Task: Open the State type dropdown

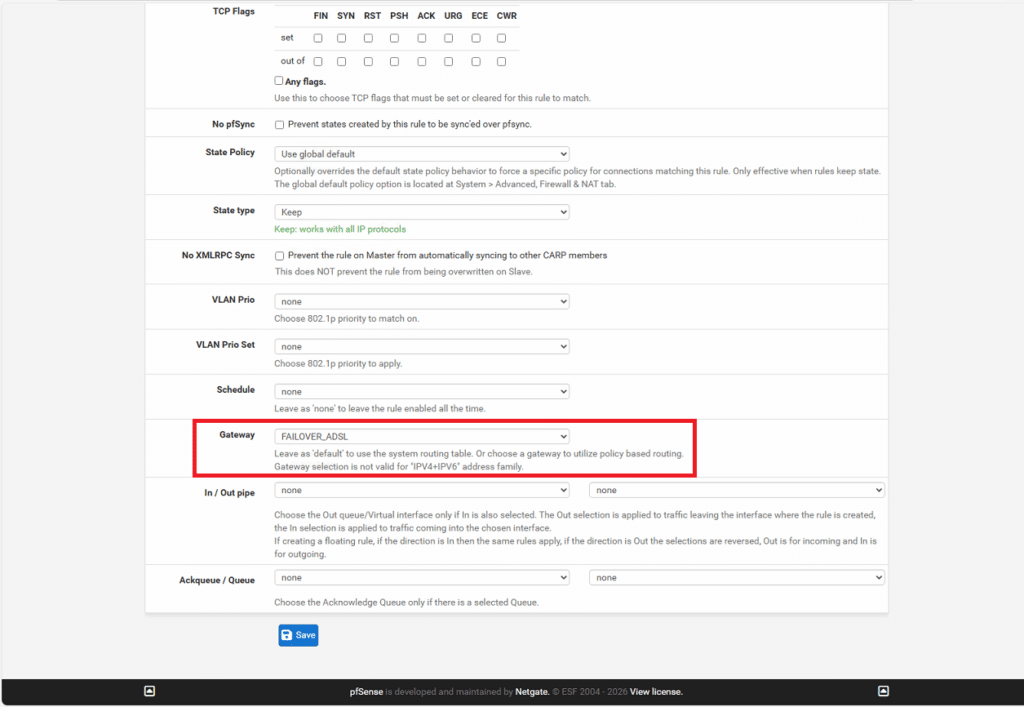Action: (421, 212)
